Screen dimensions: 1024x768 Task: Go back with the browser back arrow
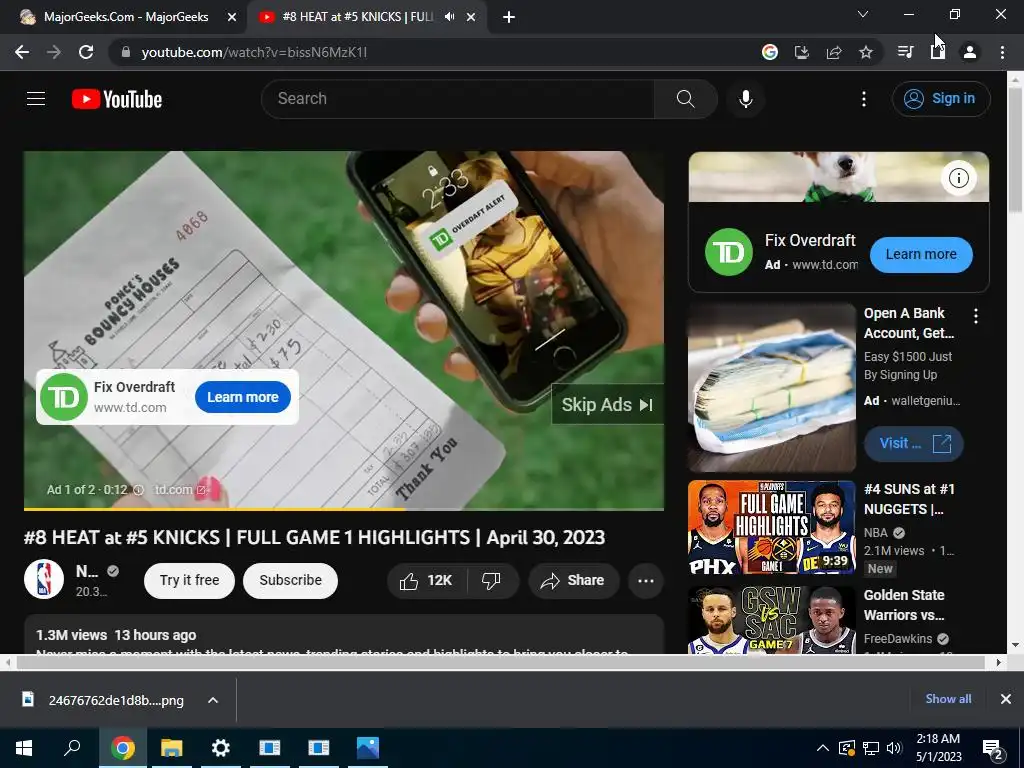pos(22,52)
